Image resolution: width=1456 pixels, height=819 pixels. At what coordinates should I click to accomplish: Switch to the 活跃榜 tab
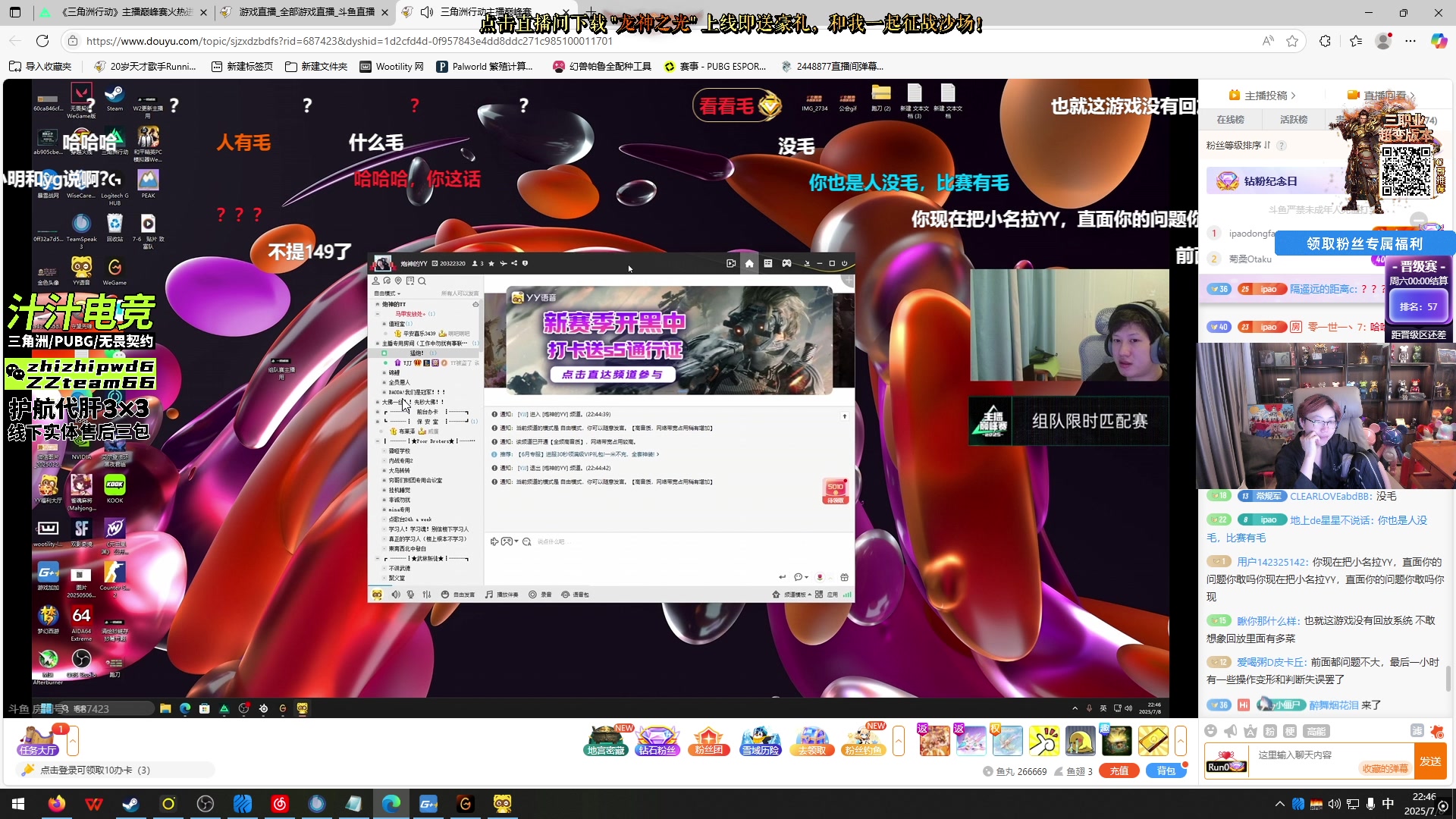[1294, 120]
